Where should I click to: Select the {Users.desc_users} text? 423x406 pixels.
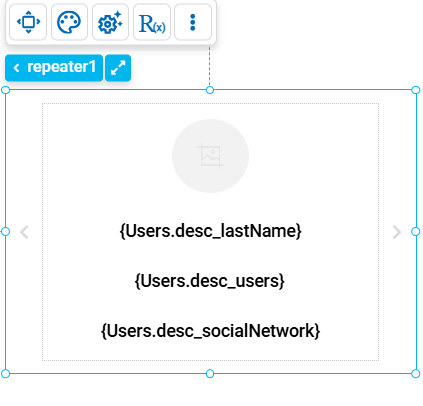pos(210,281)
